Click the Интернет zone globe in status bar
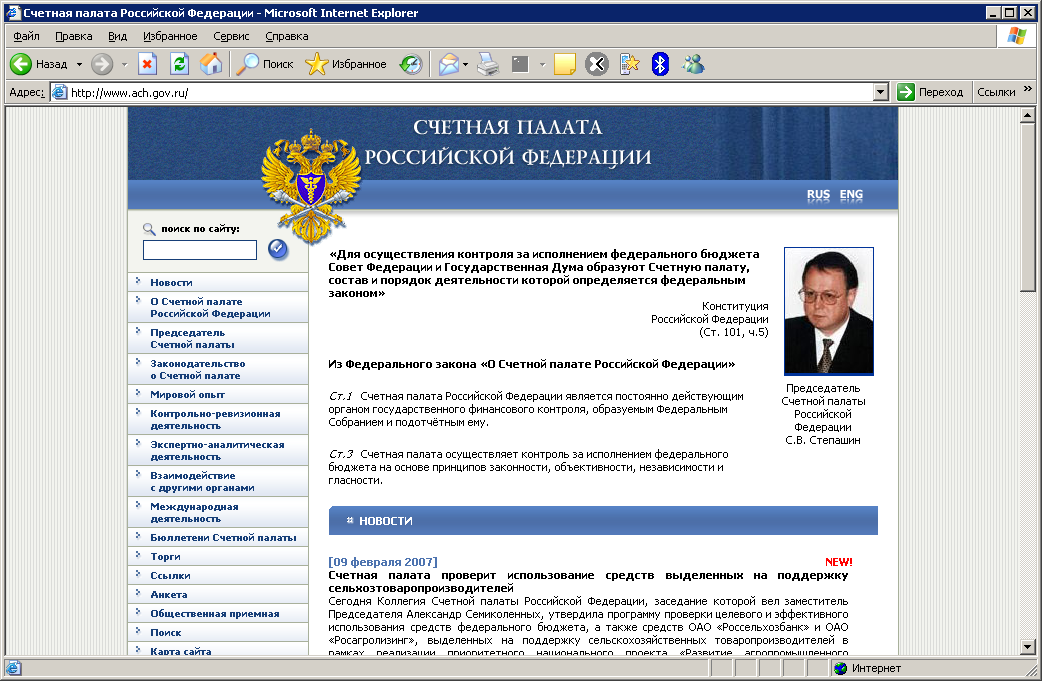Viewport: 1042px width, 681px height. pyautogui.click(x=841, y=668)
